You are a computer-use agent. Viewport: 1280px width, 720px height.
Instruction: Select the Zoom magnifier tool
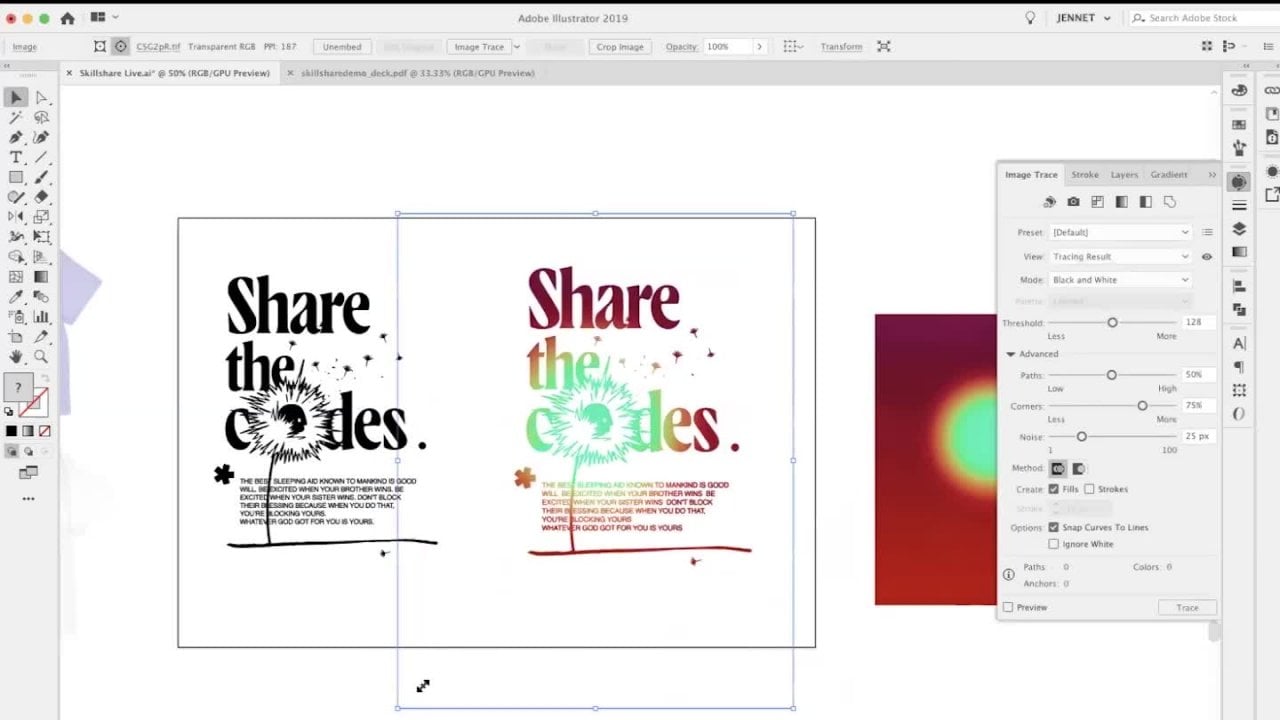[41, 357]
